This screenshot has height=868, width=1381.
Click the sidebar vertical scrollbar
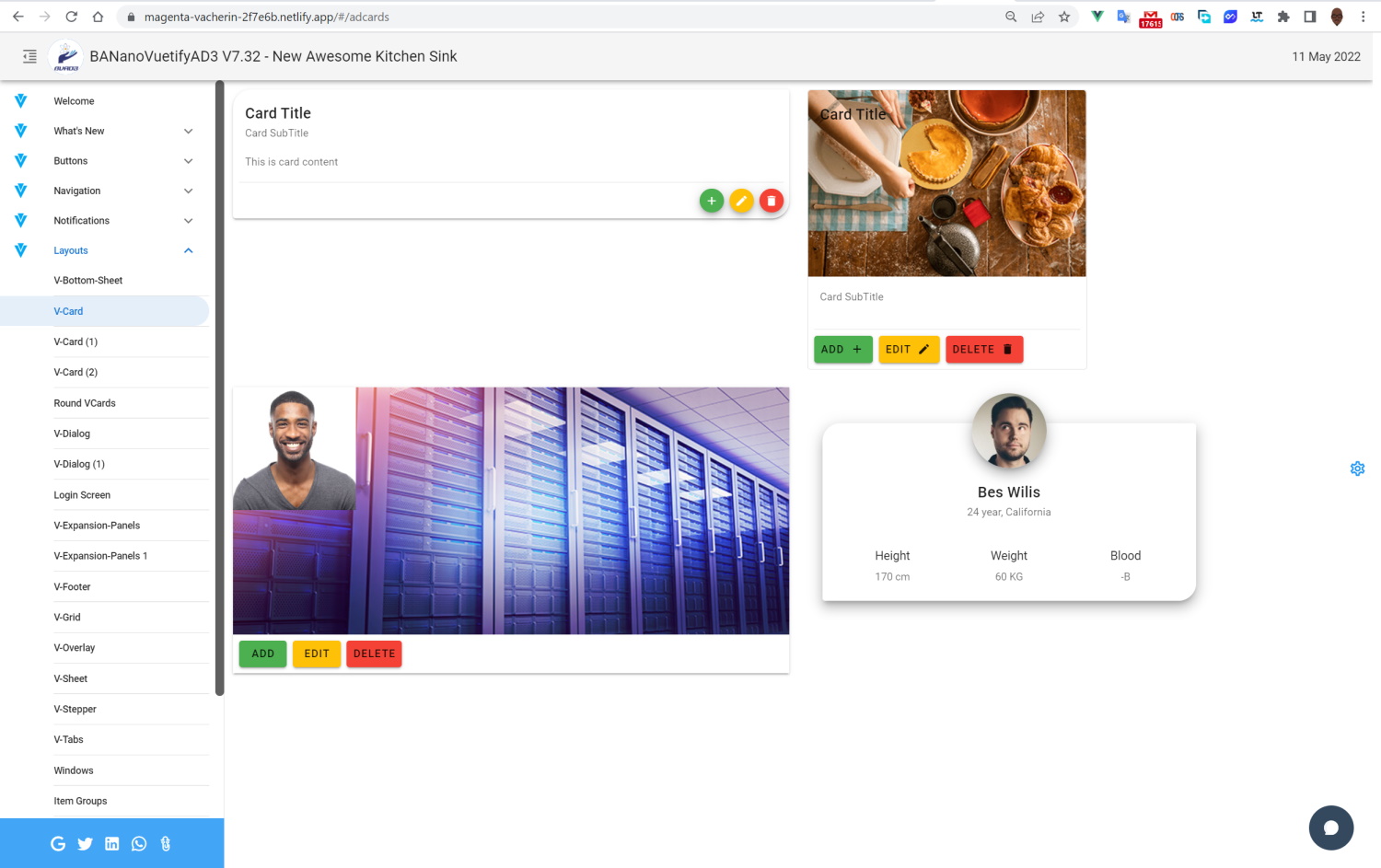[219, 388]
